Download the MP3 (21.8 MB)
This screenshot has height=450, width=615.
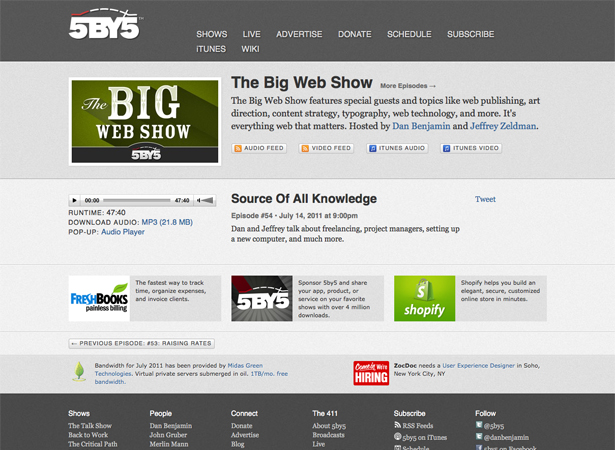click(x=167, y=222)
